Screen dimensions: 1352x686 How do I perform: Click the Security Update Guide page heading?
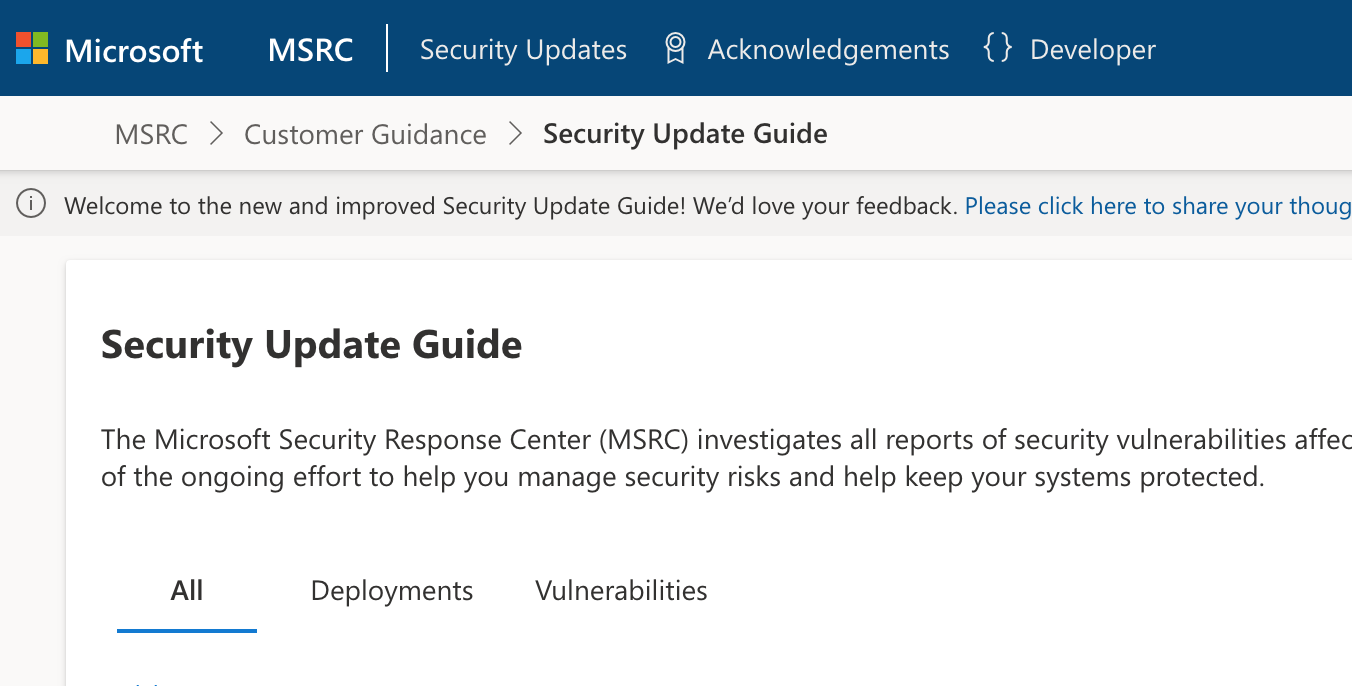click(311, 345)
